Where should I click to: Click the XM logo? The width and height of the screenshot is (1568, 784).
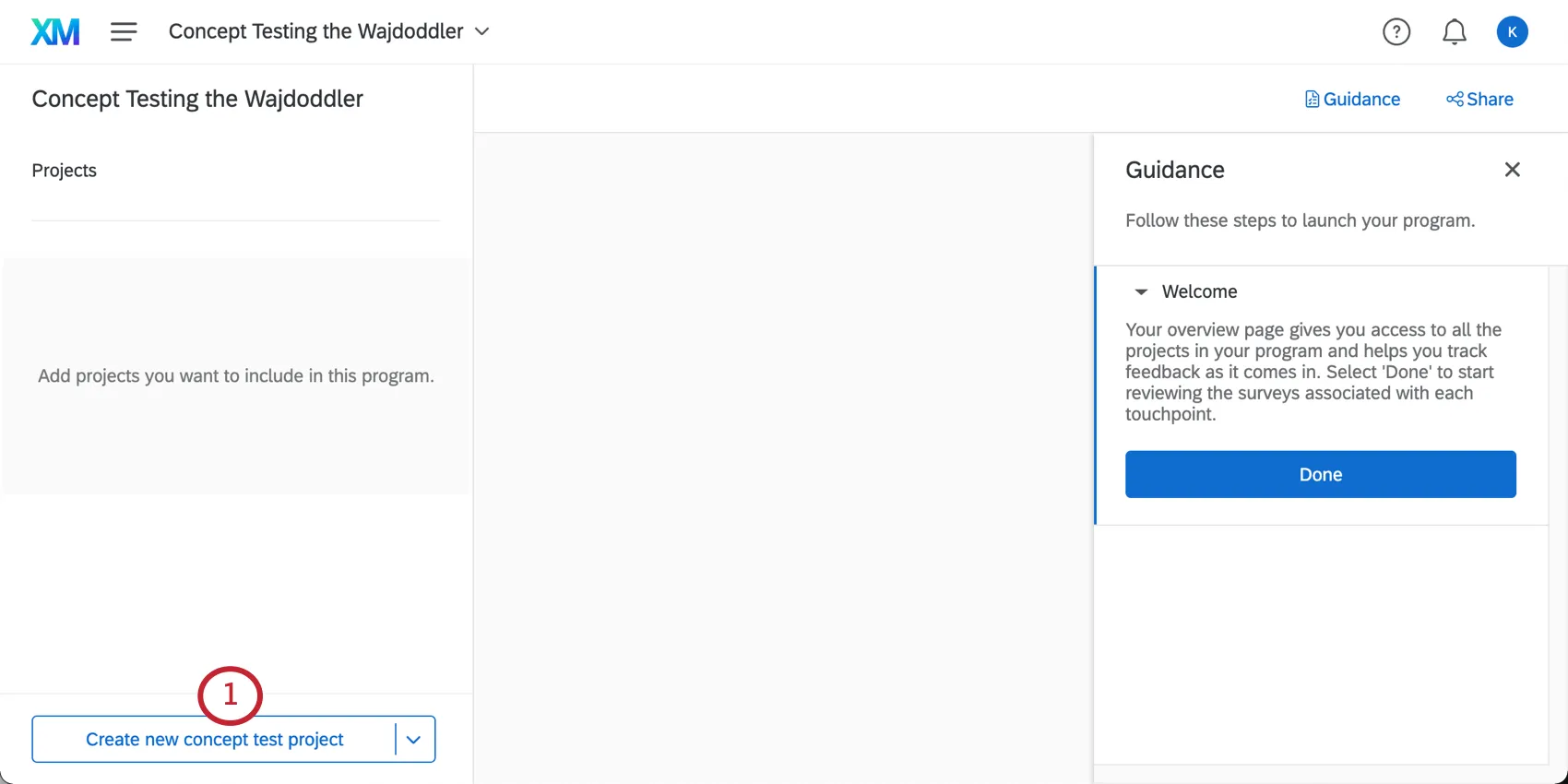click(x=55, y=32)
